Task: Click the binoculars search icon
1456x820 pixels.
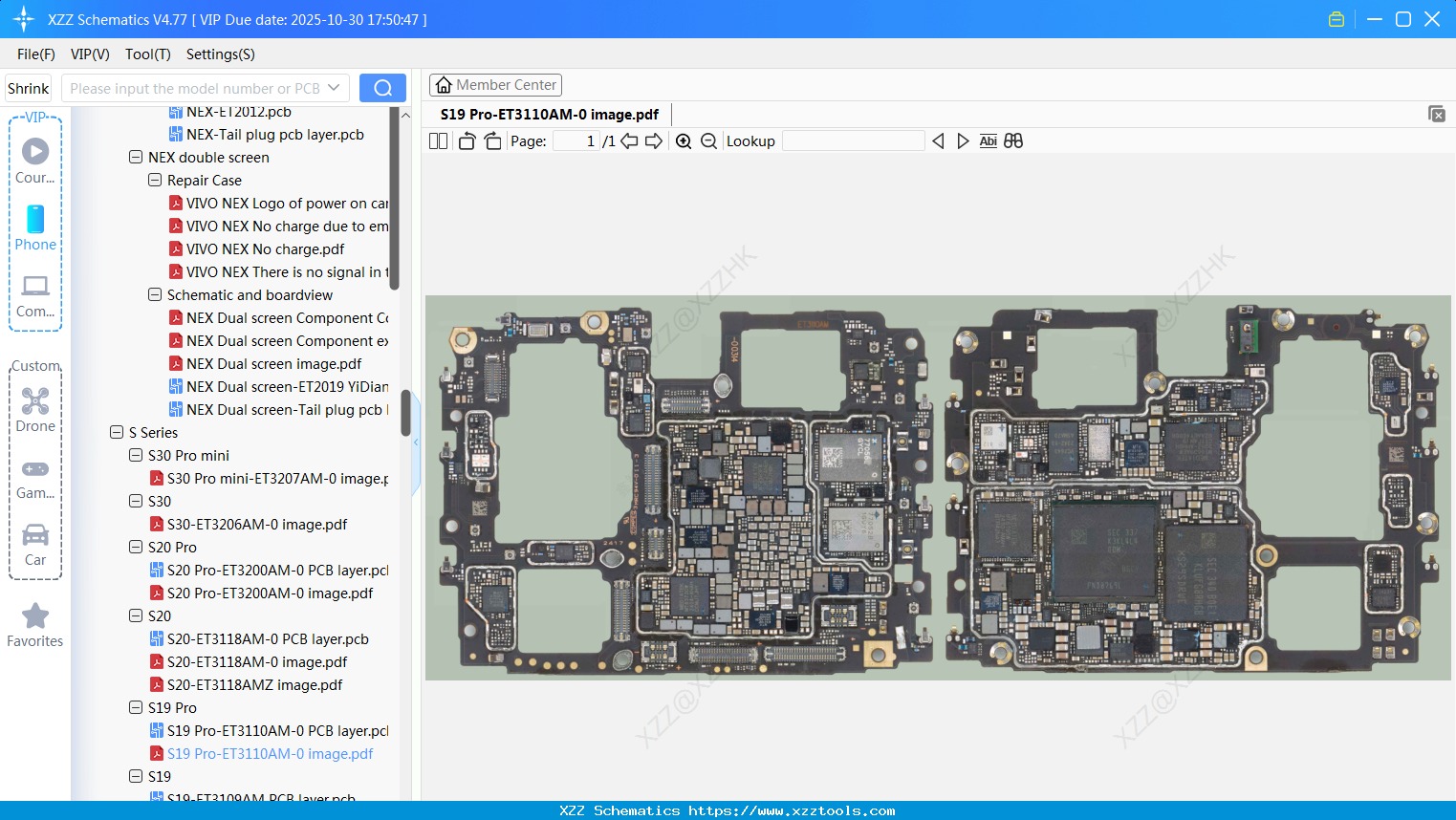Action: point(1013,141)
